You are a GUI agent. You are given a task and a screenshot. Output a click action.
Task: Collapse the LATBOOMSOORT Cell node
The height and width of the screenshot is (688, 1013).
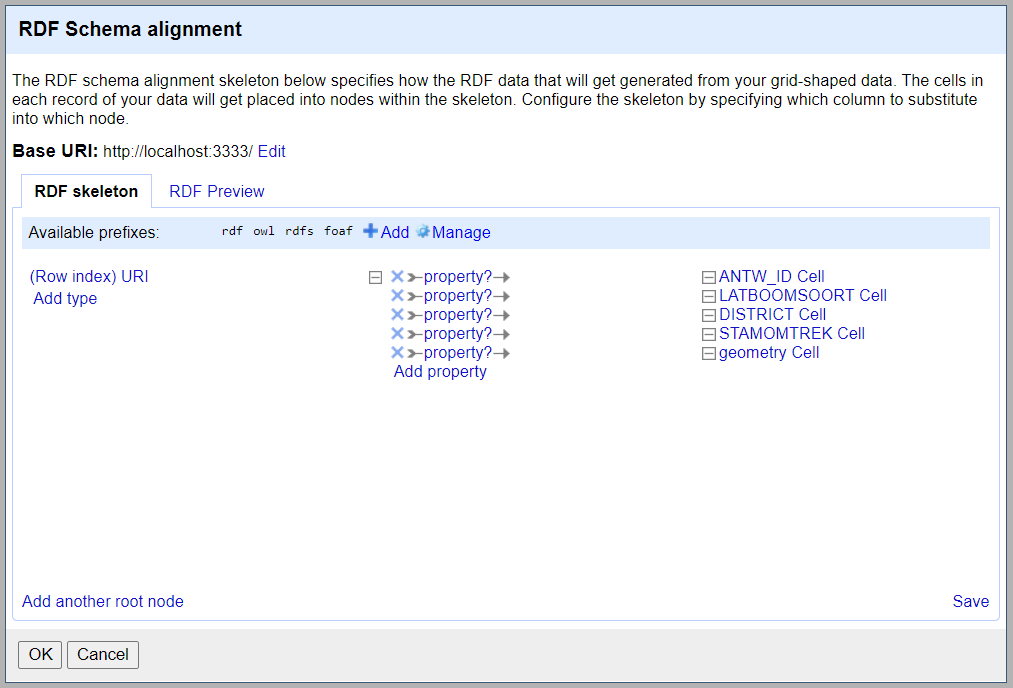coord(709,297)
